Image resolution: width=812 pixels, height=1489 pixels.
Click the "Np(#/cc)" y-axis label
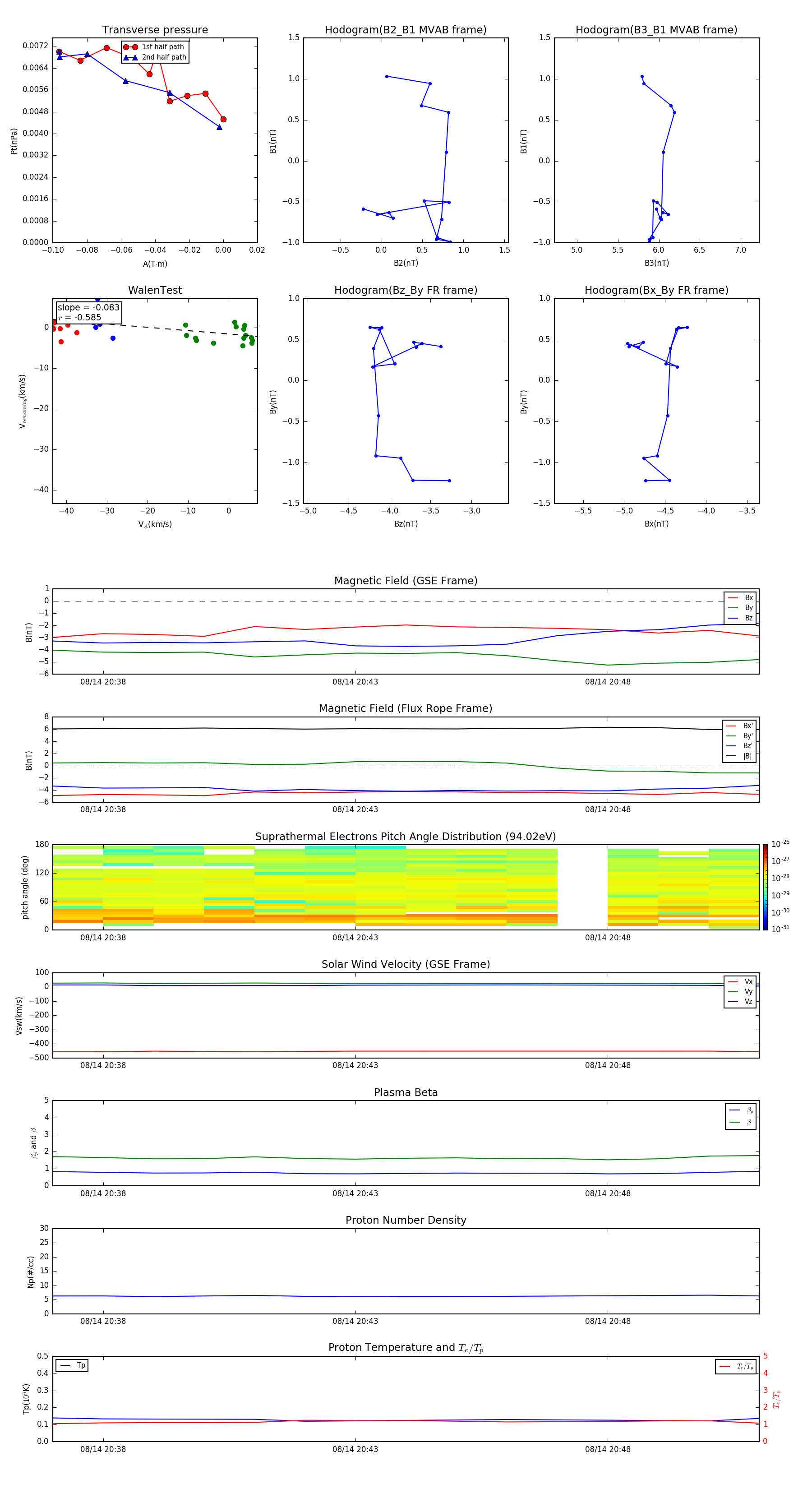(x=31, y=1272)
